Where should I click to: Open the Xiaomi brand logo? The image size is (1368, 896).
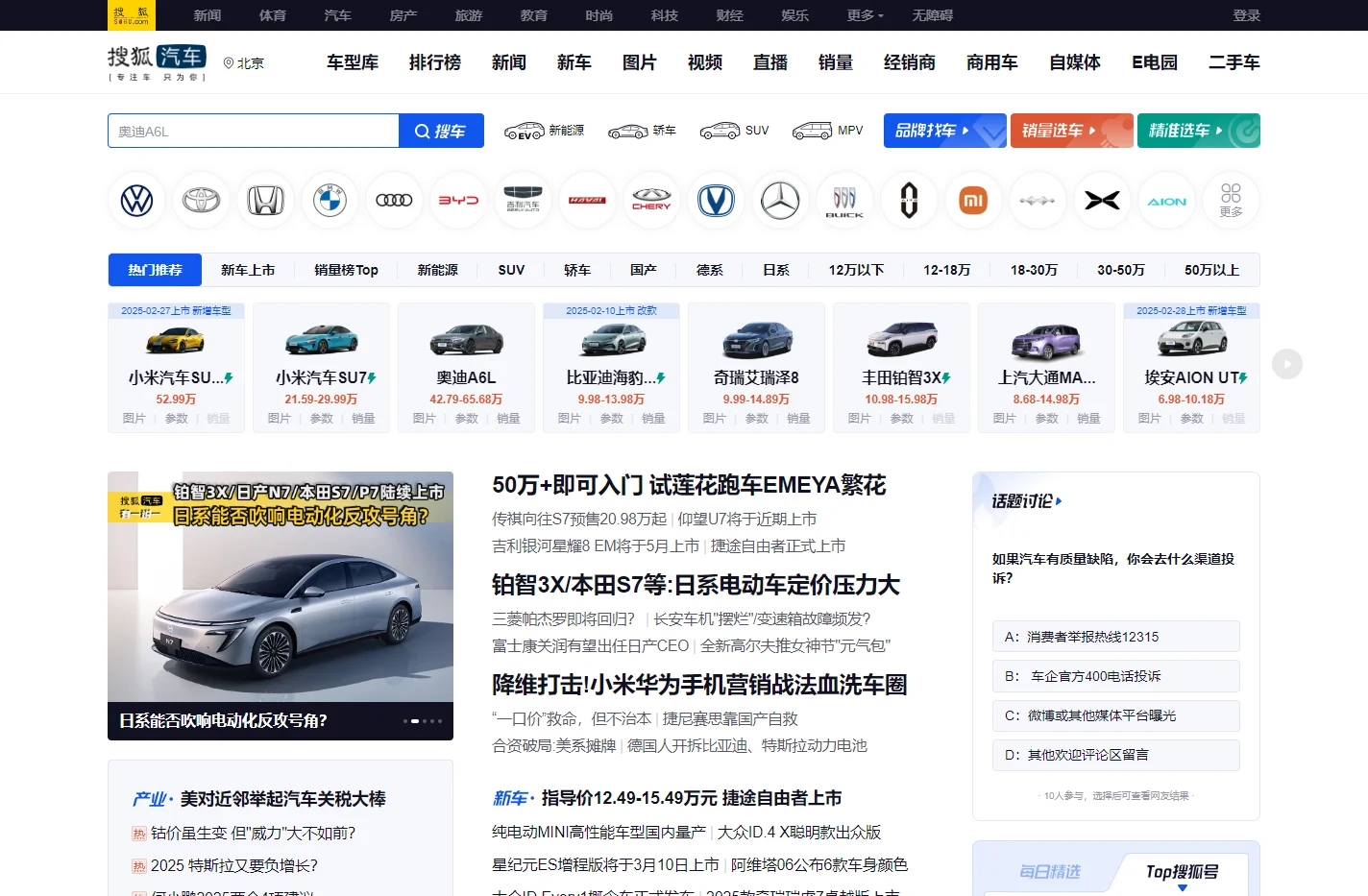coord(973,201)
